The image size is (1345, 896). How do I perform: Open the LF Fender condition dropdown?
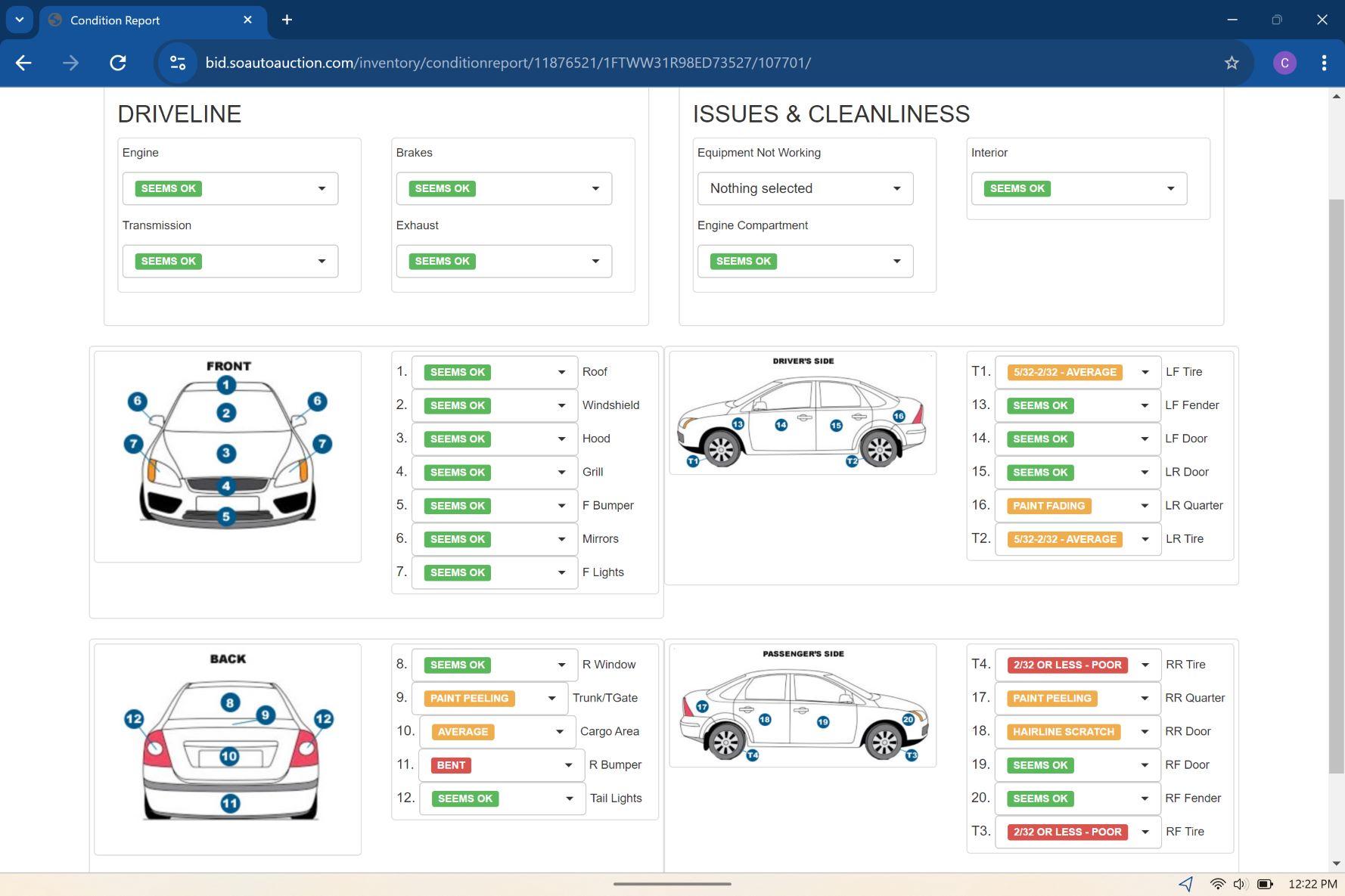[1078, 405]
